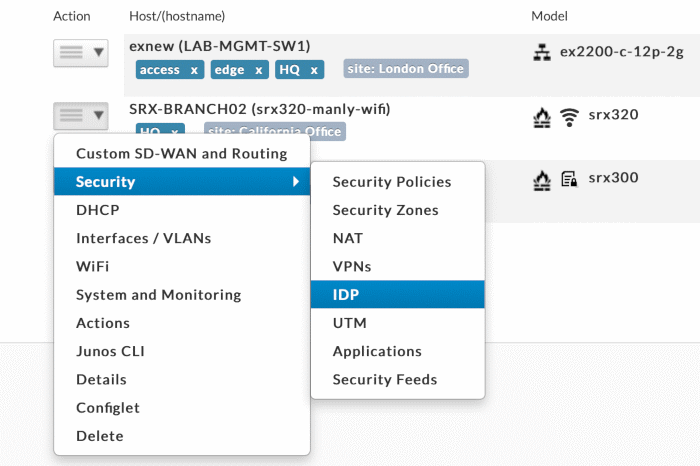This screenshot has height=466, width=700.
Task: Choose Security Policies in the submenu
Action: tap(392, 182)
